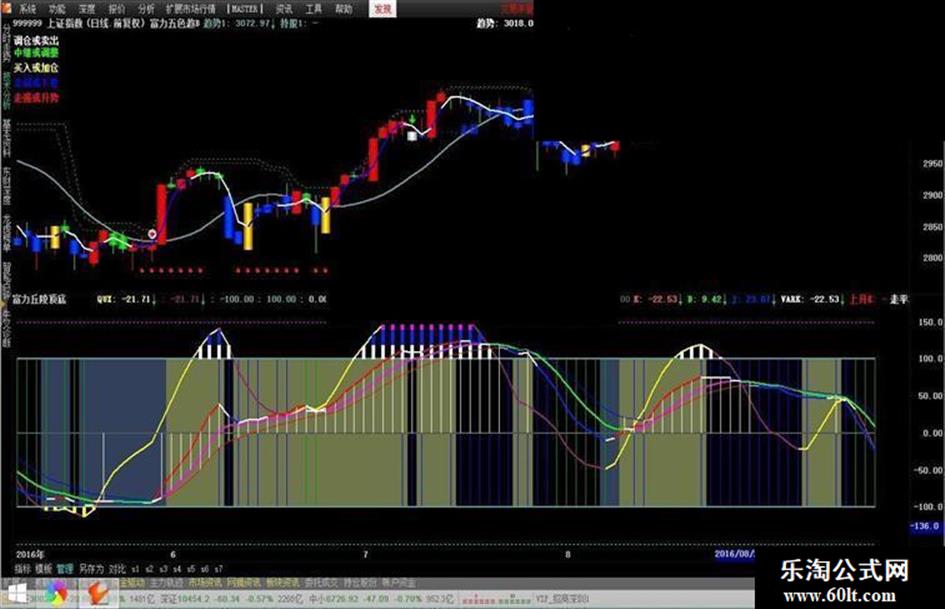The width and height of the screenshot is (945, 609).
Task: Open the 扩展市场行情 menu
Action: [191, 8]
